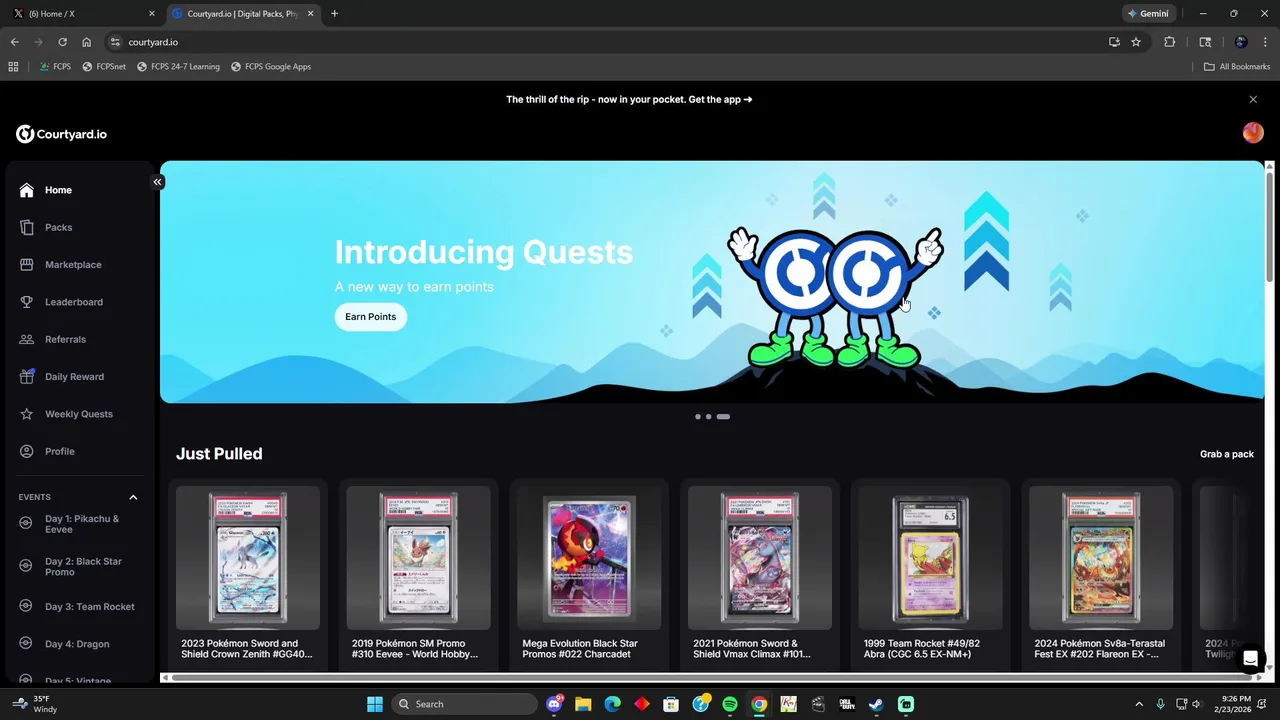This screenshot has height=720, width=1280.
Task: Dismiss the app promo banner
Action: point(1253,99)
